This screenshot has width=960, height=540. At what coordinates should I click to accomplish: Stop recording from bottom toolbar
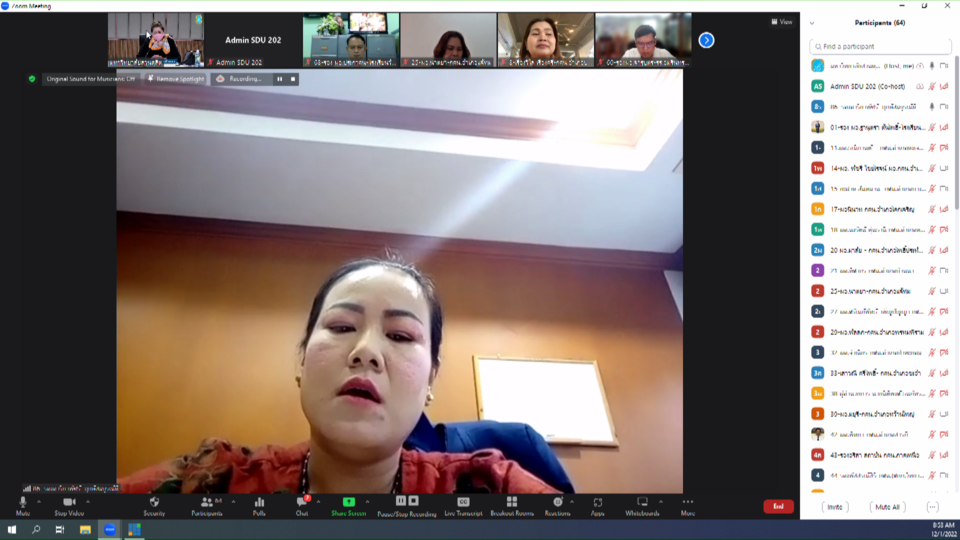pyautogui.click(x=413, y=501)
